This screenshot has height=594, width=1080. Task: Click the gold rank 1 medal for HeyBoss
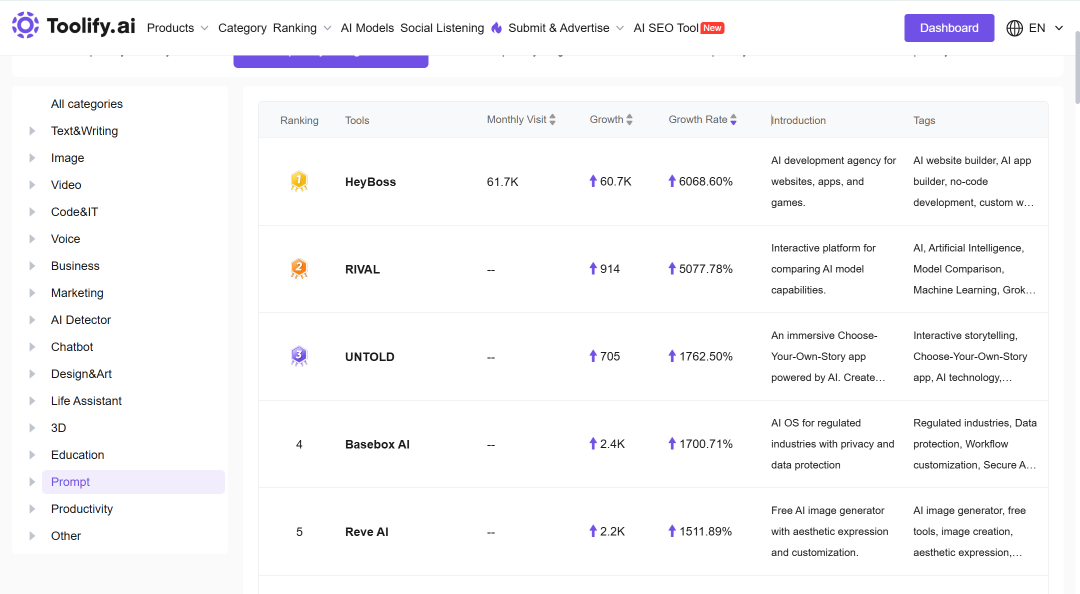[x=299, y=181]
